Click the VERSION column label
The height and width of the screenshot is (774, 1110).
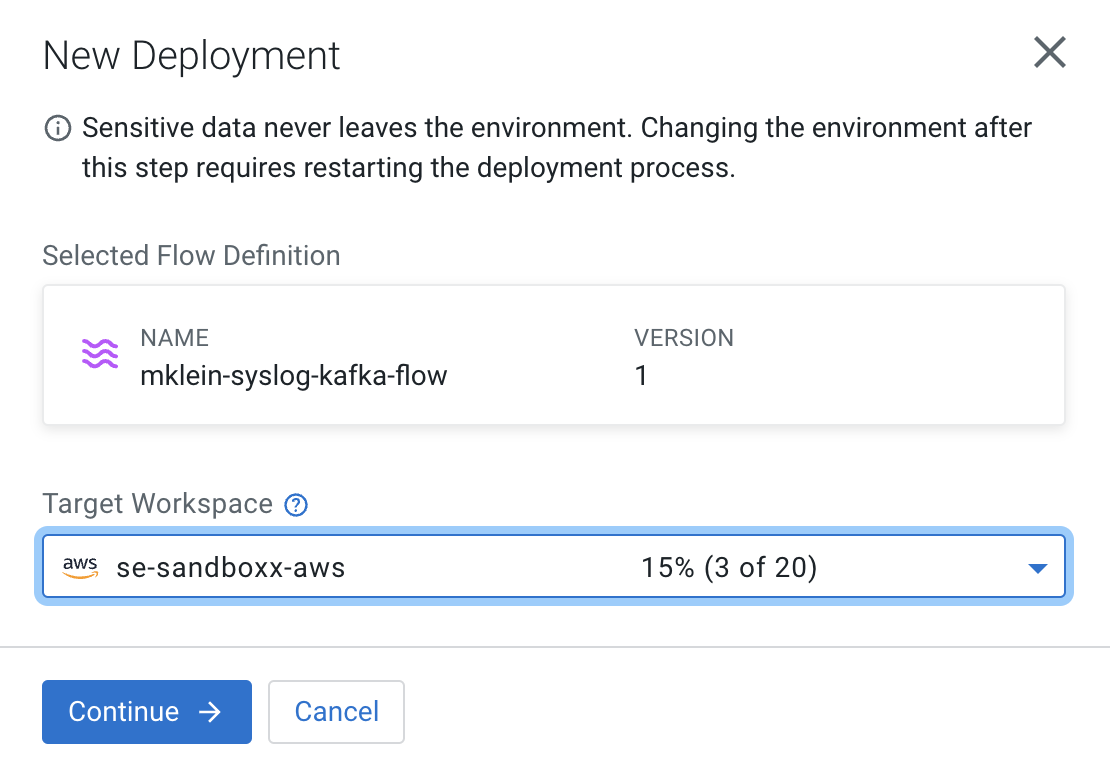pos(684,338)
